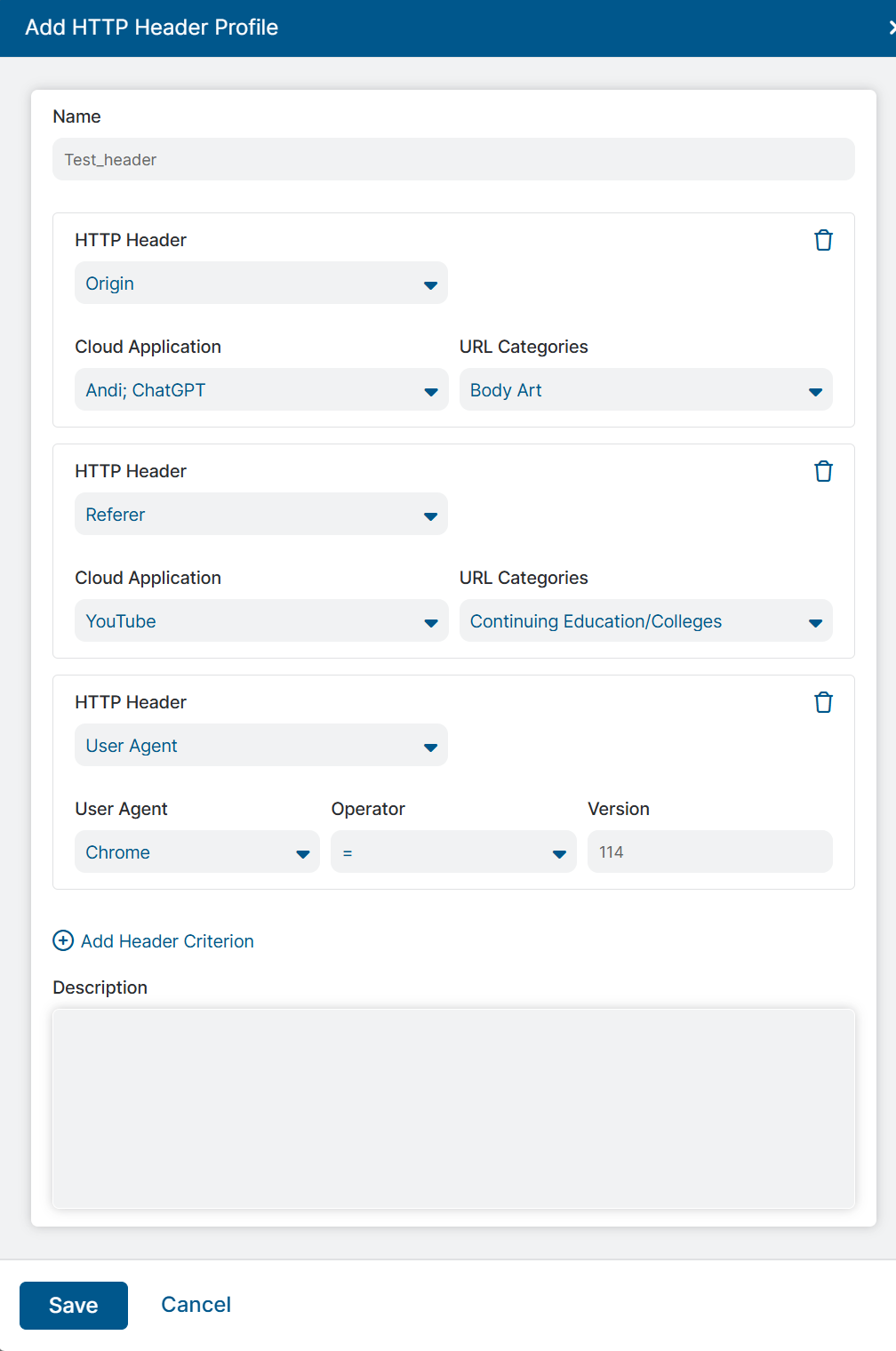Cancel the header profile changes

[x=196, y=1305]
